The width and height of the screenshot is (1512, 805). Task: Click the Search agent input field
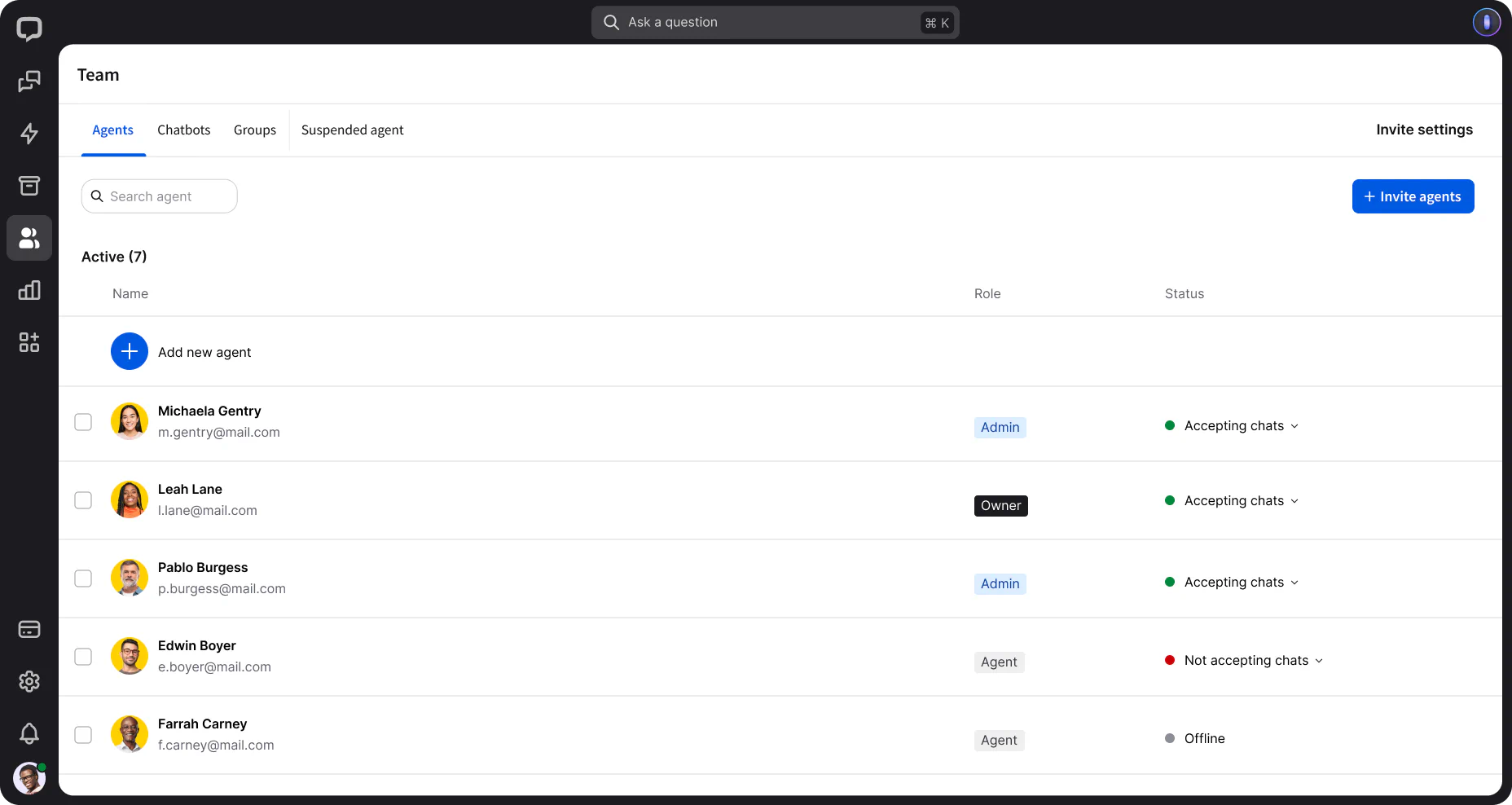[x=159, y=196]
